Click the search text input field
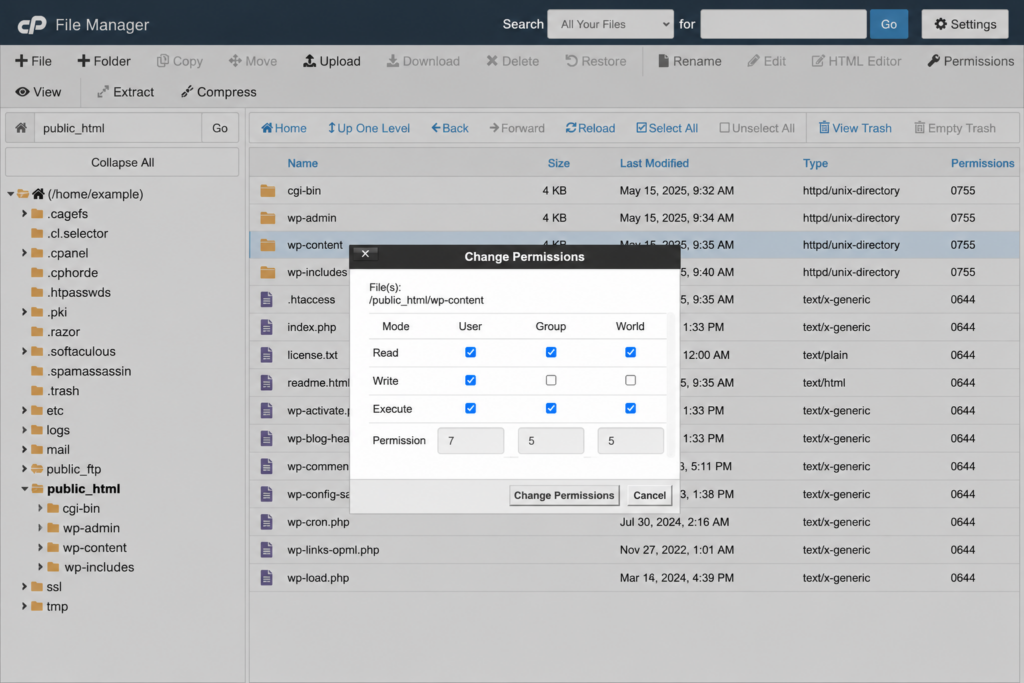The image size is (1024, 683). coord(783,24)
